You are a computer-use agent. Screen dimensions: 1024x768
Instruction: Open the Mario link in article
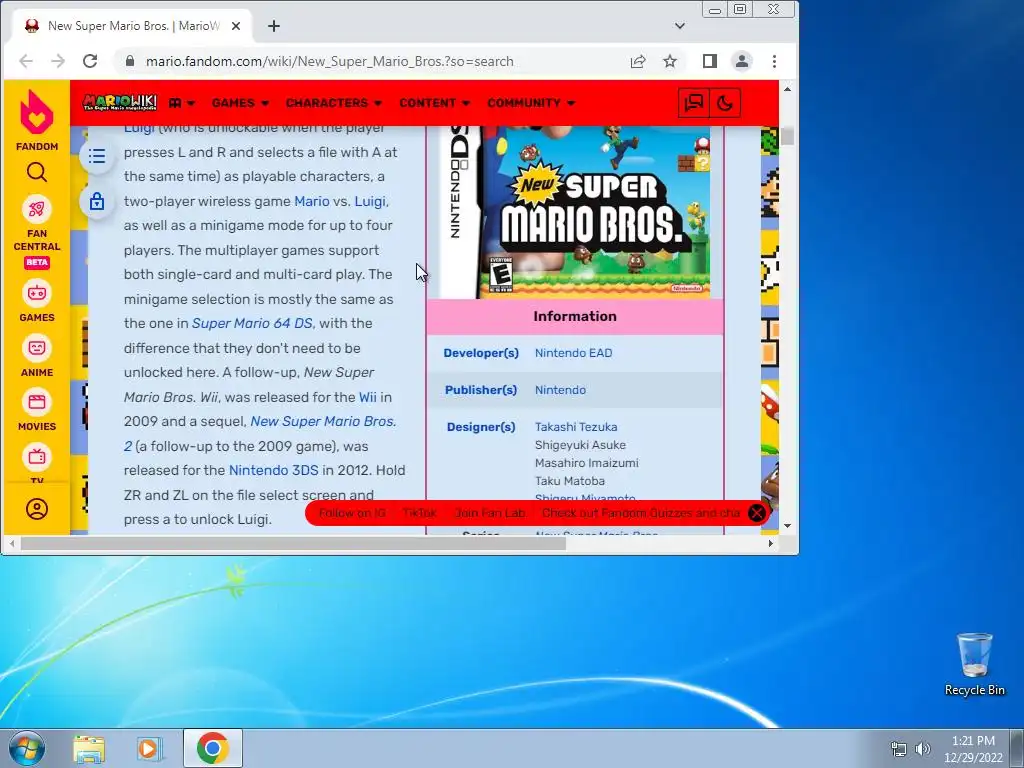tap(312, 201)
